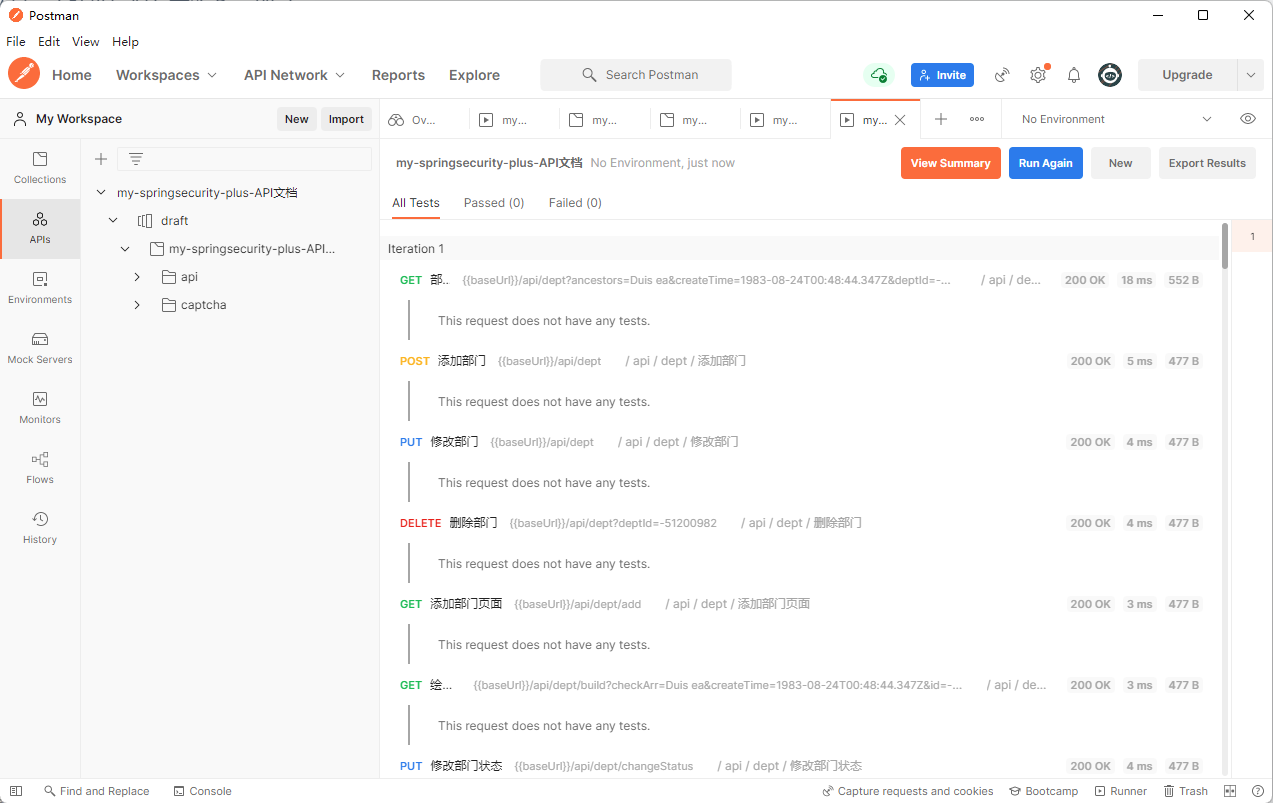Open the tab options ellipsis menu
Viewport: 1273px width, 803px height.
click(x=977, y=119)
